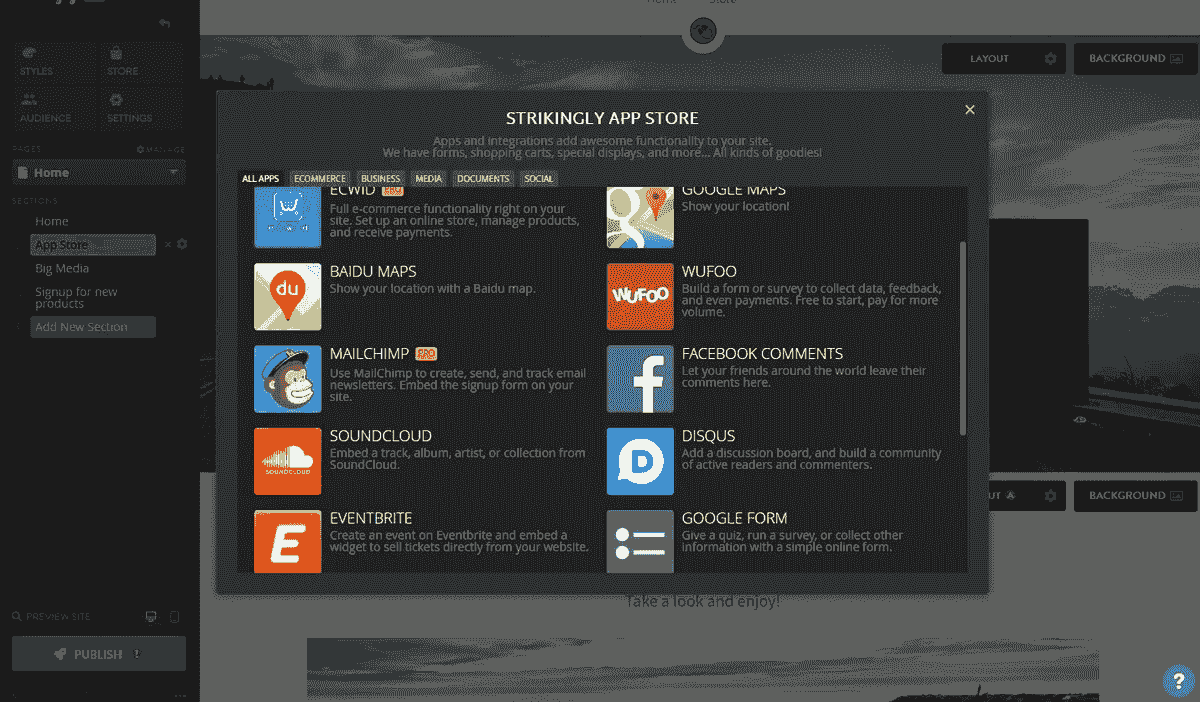Click Add New Section
Screen dimensions: 1200x702
click(92, 326)
